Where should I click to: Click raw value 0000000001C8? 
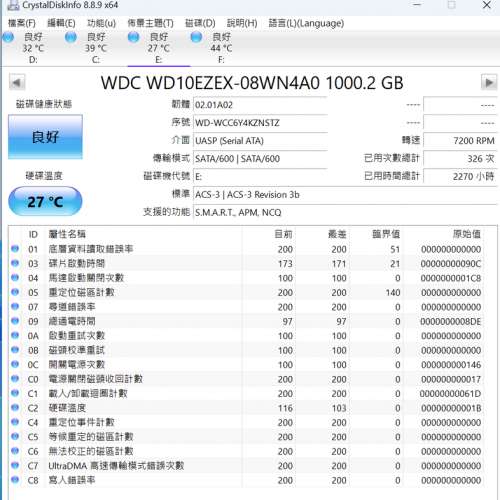tap(450, 278)
